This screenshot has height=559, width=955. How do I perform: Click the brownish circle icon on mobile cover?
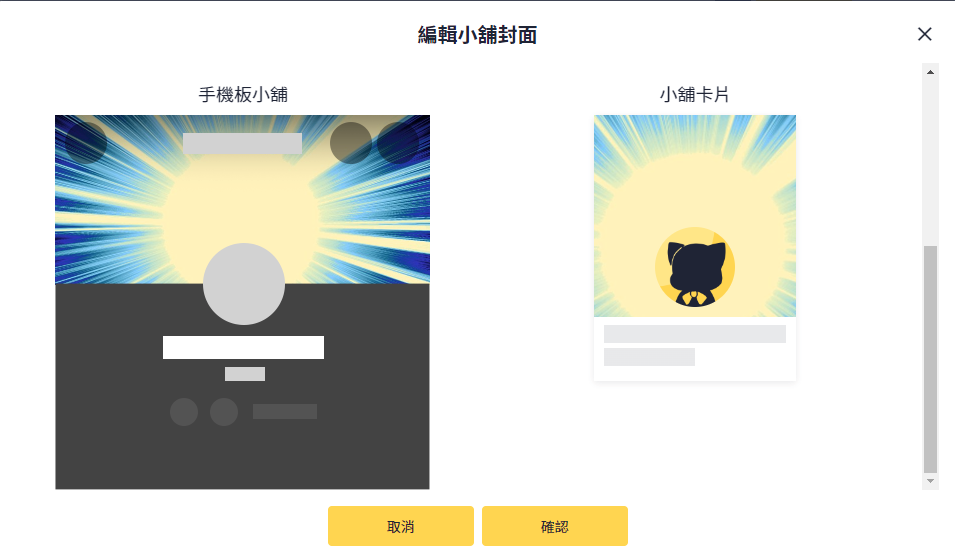351,143
